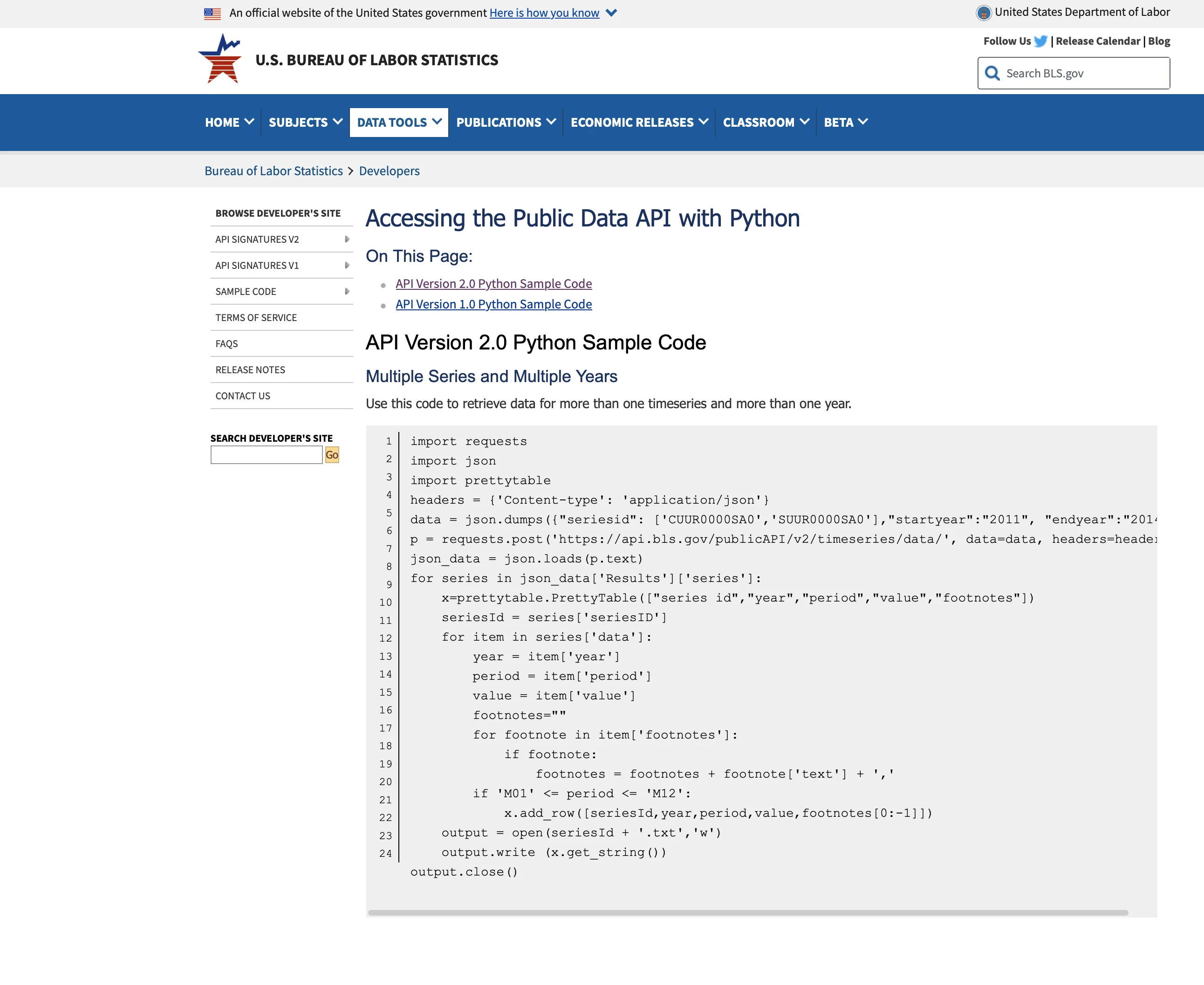
Task: Expand API Signatures V1 arrow
Action: coord(347,266)
